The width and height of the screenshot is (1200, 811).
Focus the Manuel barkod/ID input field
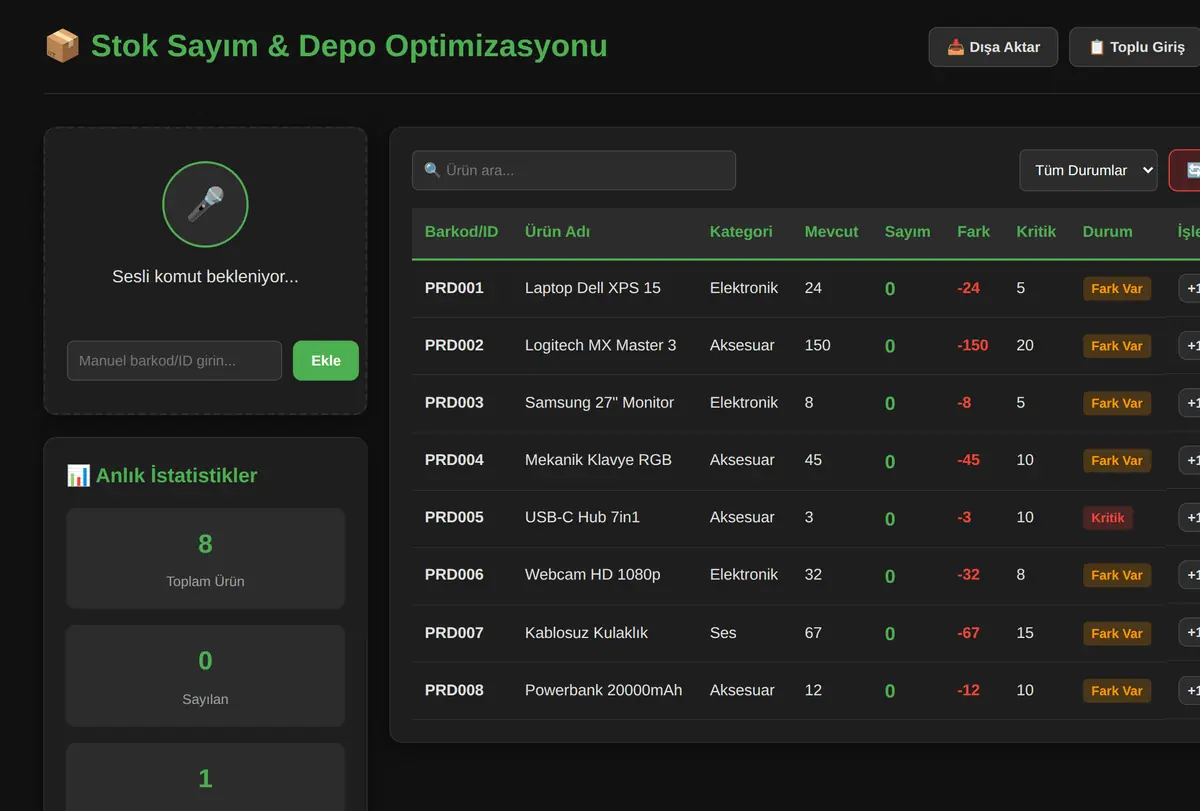coord(174,361)
